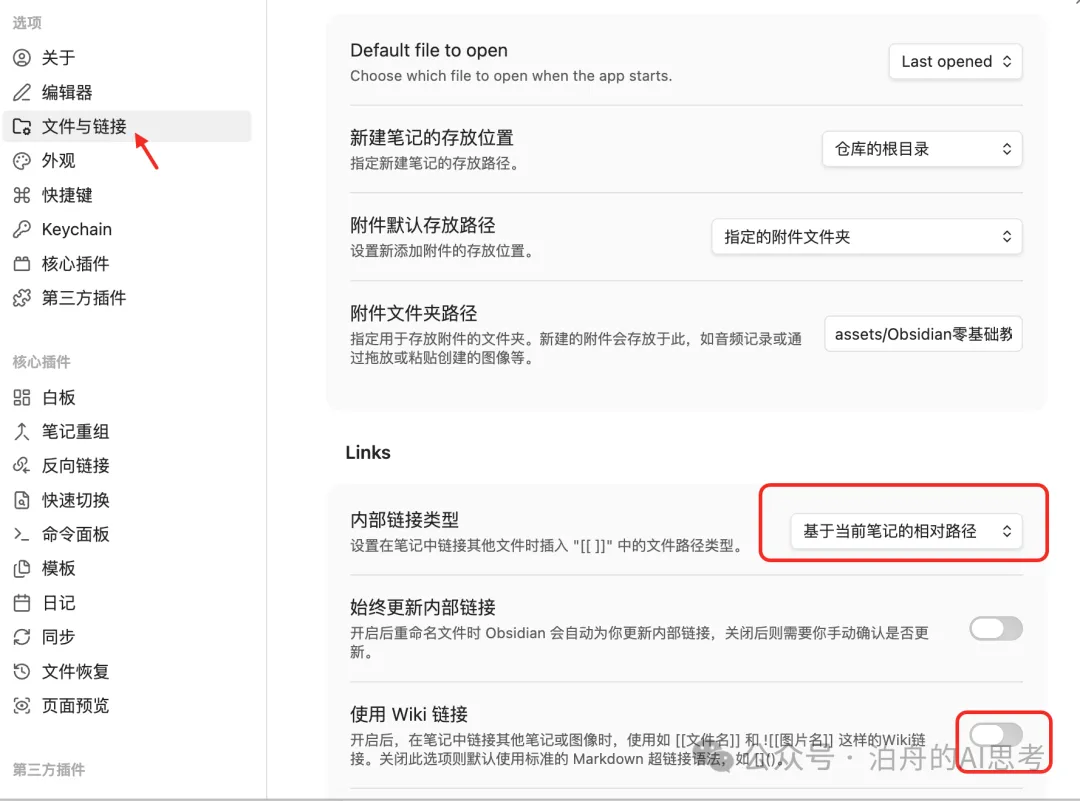Open 同步 plugin options
1080x801 pixels.
[127, 637]
